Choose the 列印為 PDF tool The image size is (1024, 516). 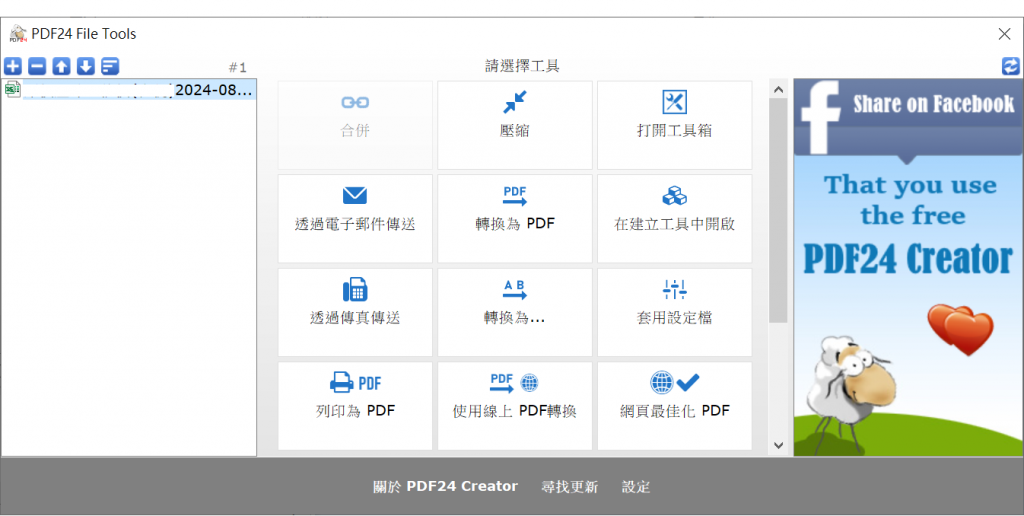[355, 406]
